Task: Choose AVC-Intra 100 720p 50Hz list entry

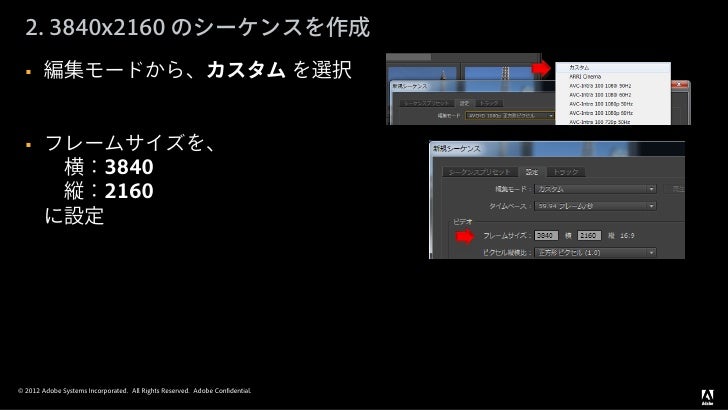Action: (613, 122)
